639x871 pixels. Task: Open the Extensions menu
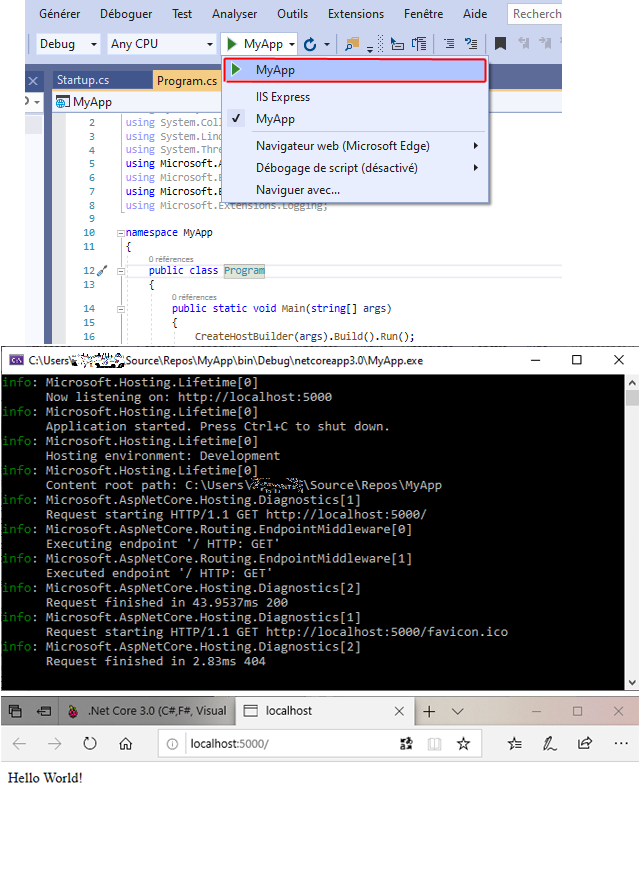pos(356,14)
